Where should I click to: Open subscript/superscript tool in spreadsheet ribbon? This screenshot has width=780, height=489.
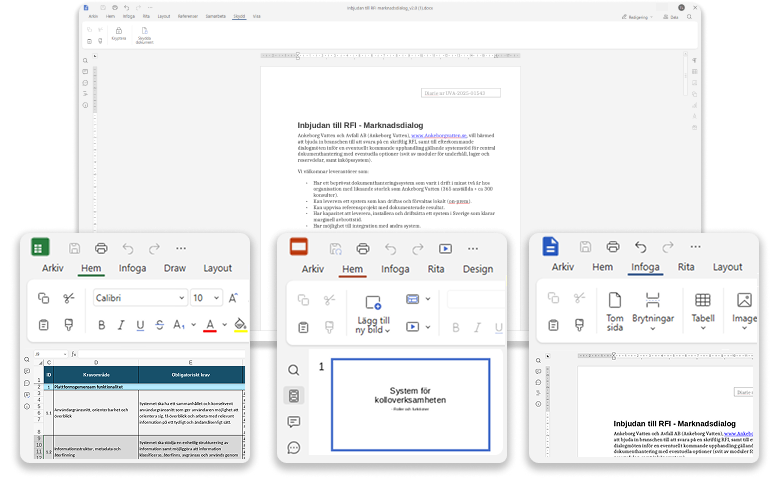tap(179, 325)
